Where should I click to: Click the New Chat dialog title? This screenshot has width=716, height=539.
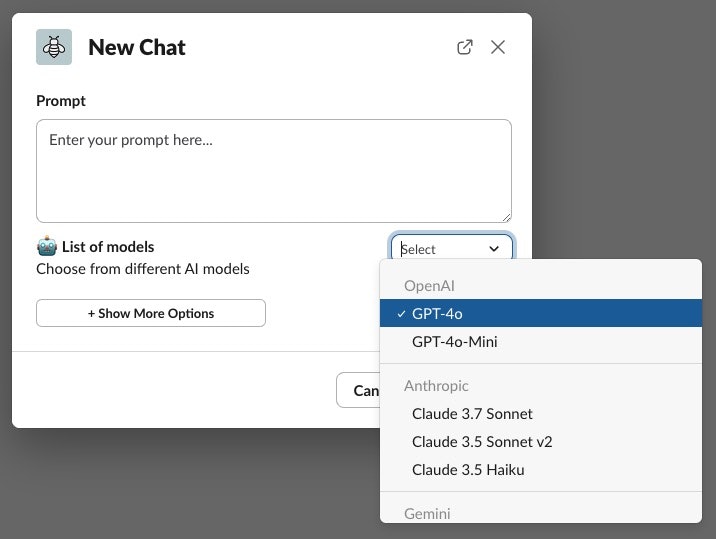click(137, 47)
